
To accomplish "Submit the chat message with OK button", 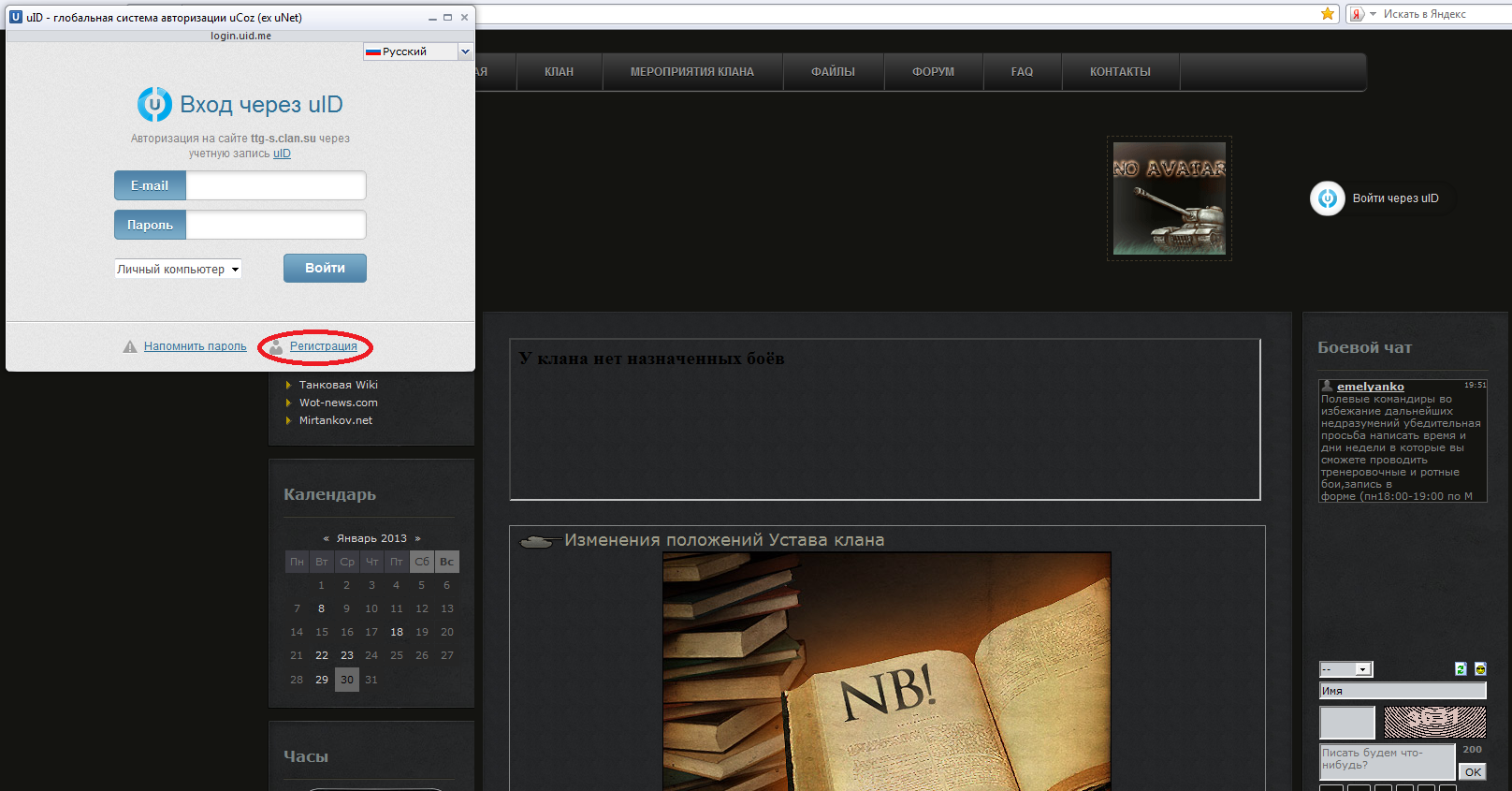I will [x=1473, y=772].
